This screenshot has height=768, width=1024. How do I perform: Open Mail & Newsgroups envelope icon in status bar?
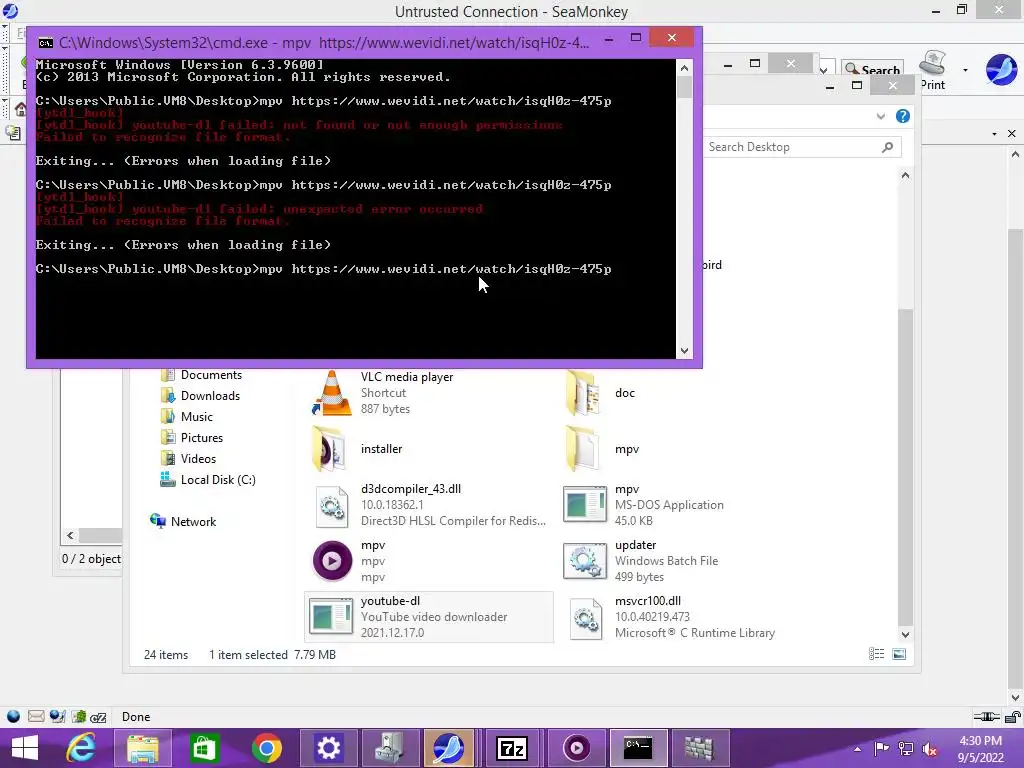[x=36, y=716]
